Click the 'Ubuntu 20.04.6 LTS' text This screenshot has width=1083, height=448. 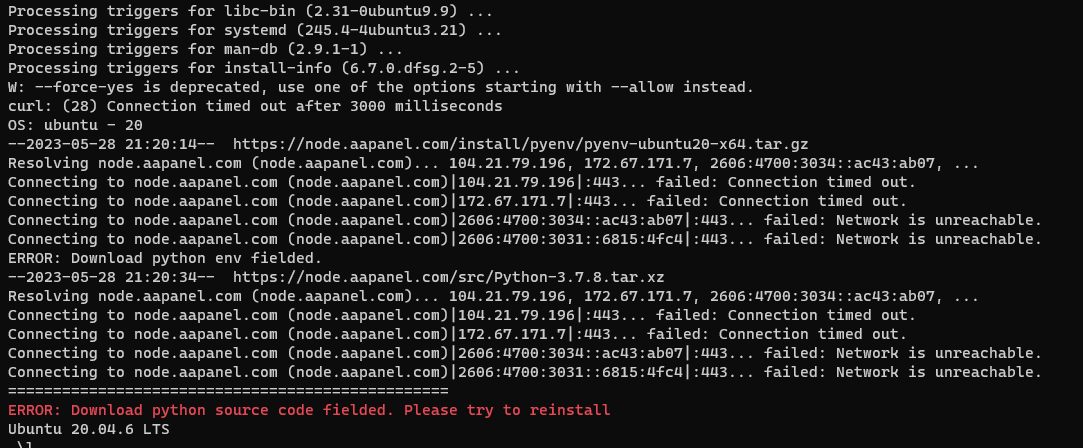pos(89,429)
